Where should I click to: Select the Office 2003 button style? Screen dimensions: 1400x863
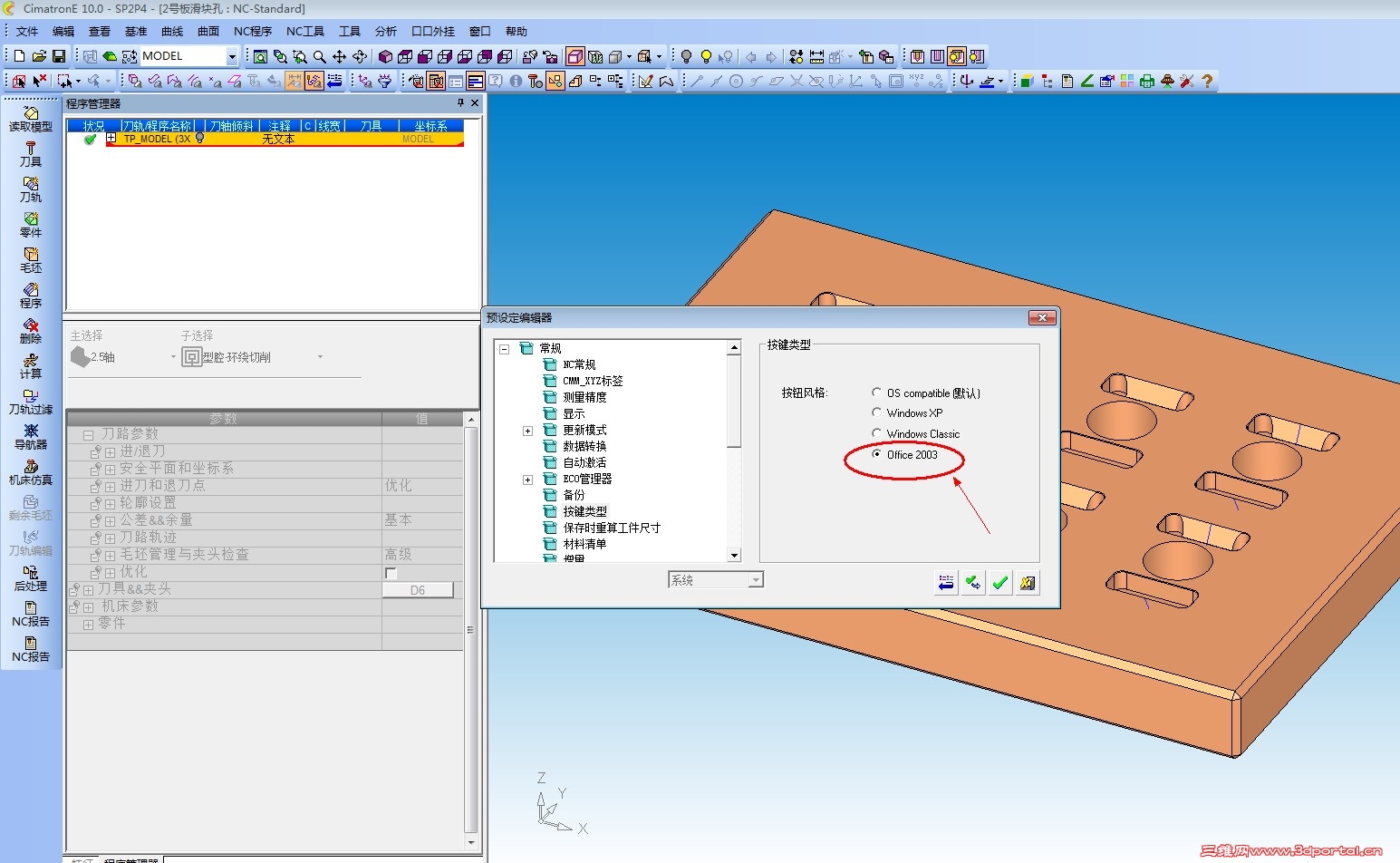click(x=876, y=454)
